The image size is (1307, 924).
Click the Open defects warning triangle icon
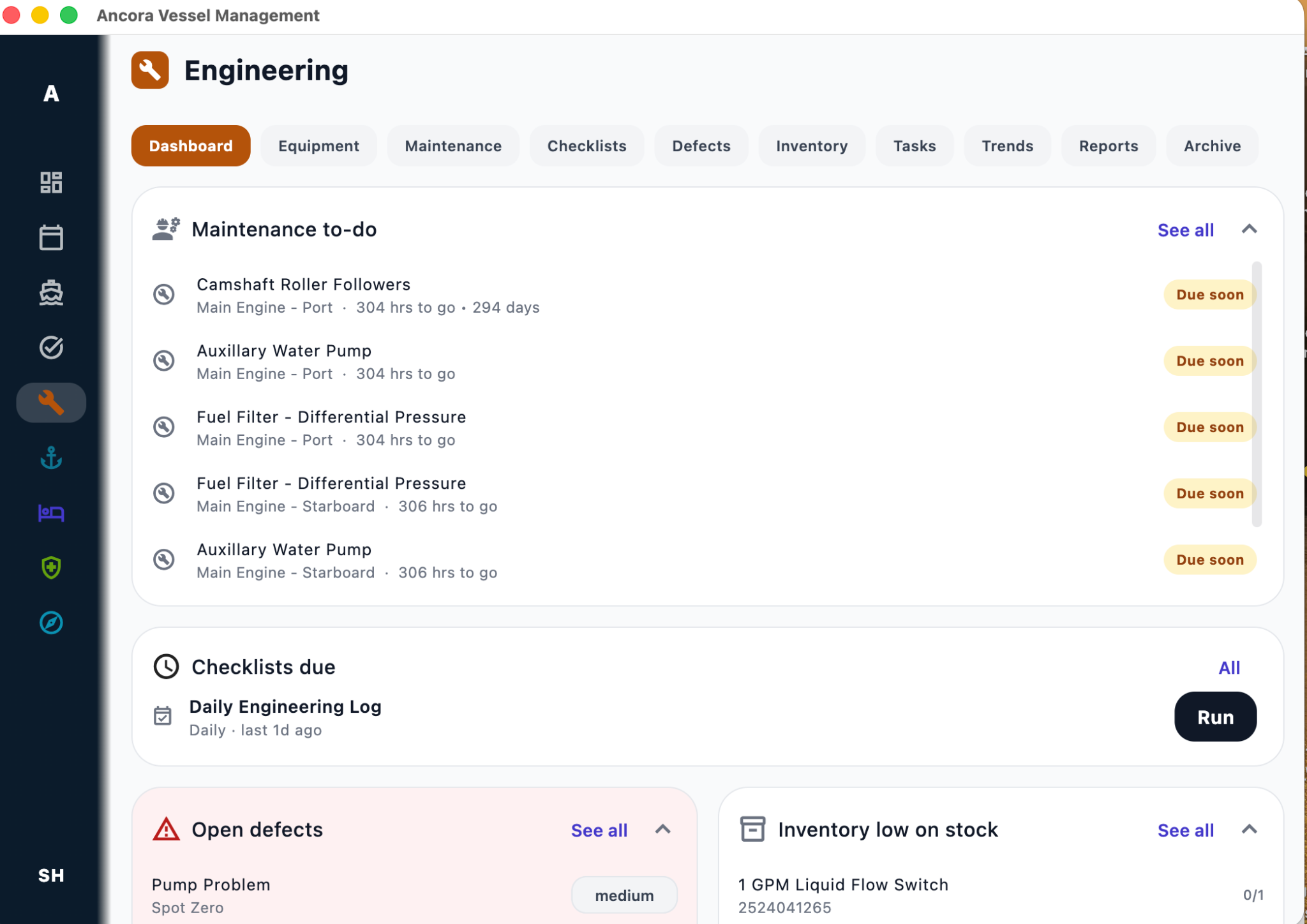167,830
